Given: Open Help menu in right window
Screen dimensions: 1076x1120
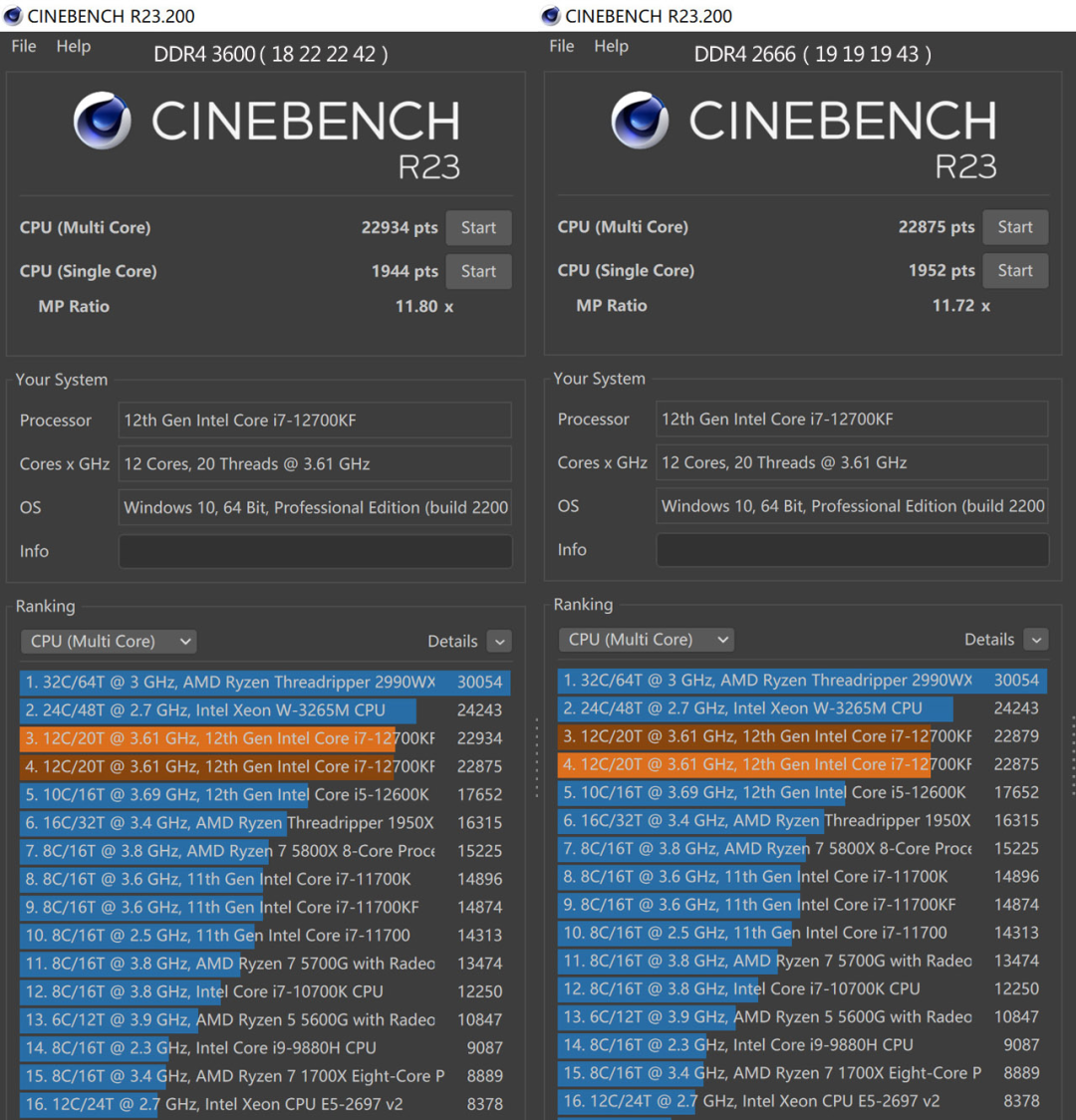Looking at the screenshot, I should (611, 47).
